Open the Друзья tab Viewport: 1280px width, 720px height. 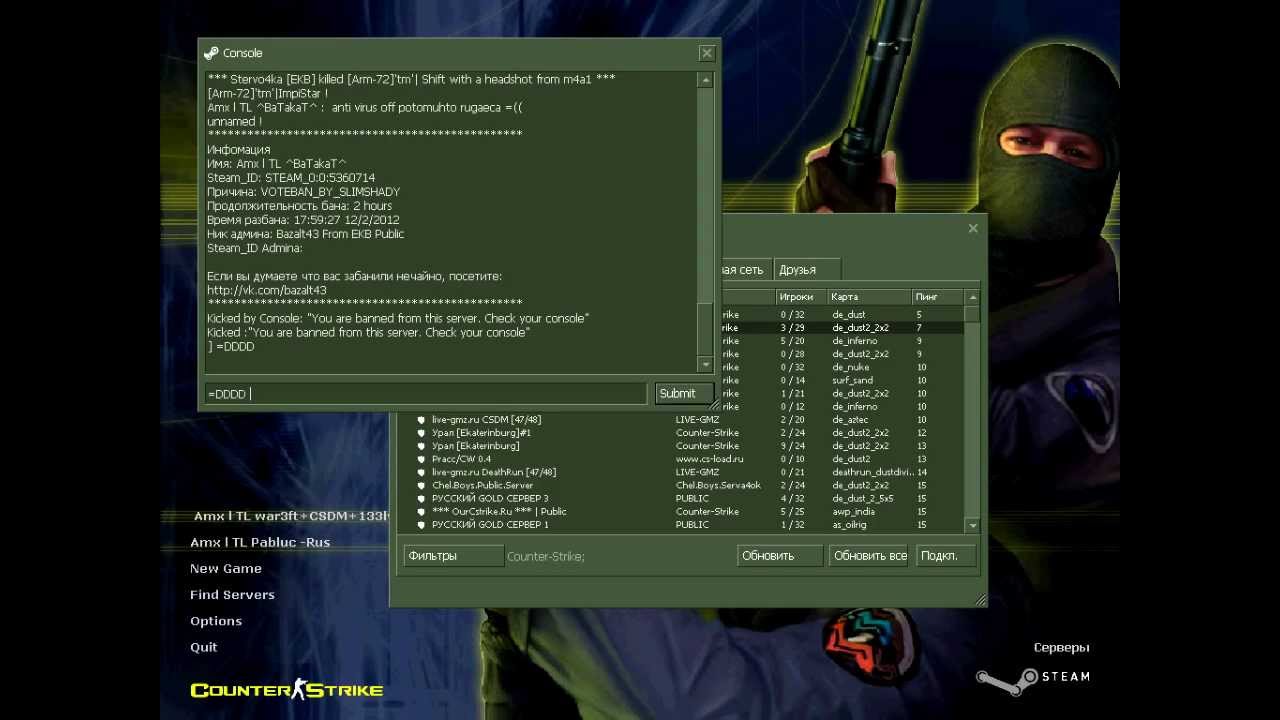pyautogui.click(x=807, y=270)
